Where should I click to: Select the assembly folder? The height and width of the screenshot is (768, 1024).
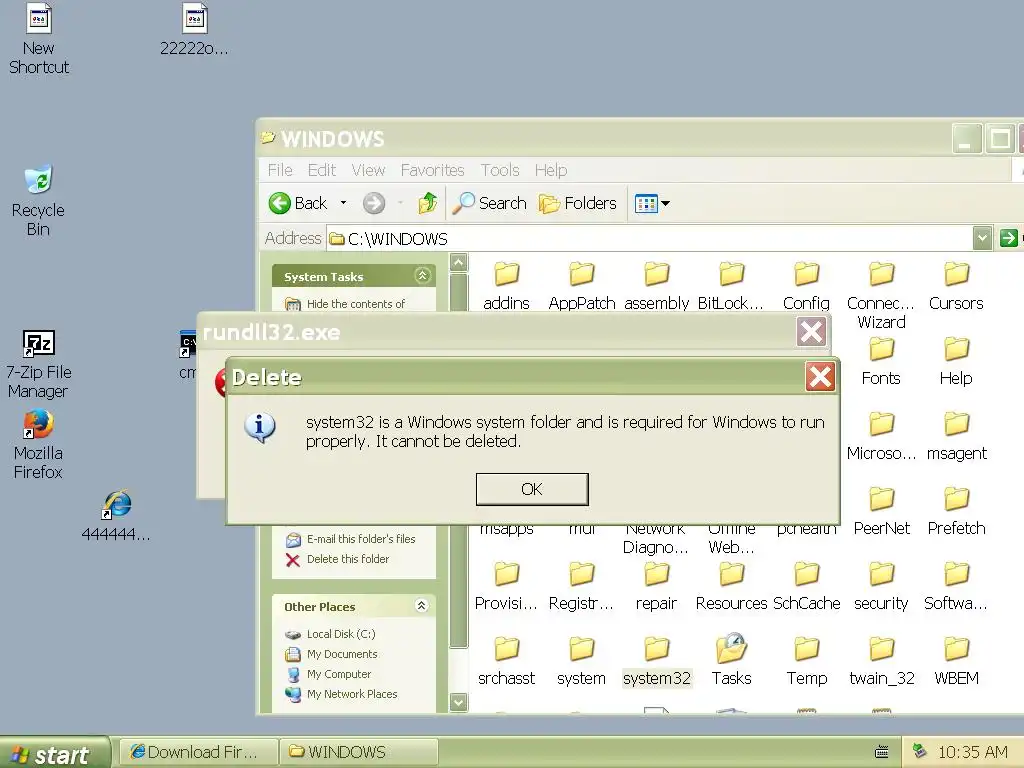point(656,287)
